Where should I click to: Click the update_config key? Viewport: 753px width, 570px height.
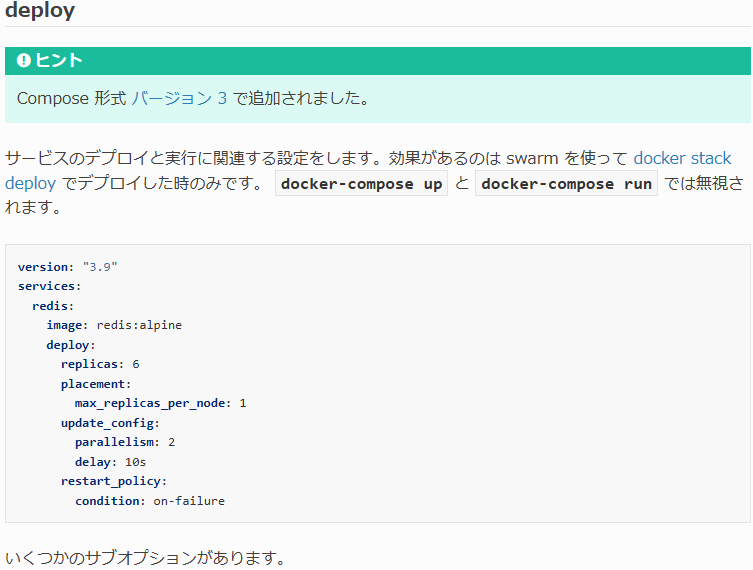tap(110, 423)
